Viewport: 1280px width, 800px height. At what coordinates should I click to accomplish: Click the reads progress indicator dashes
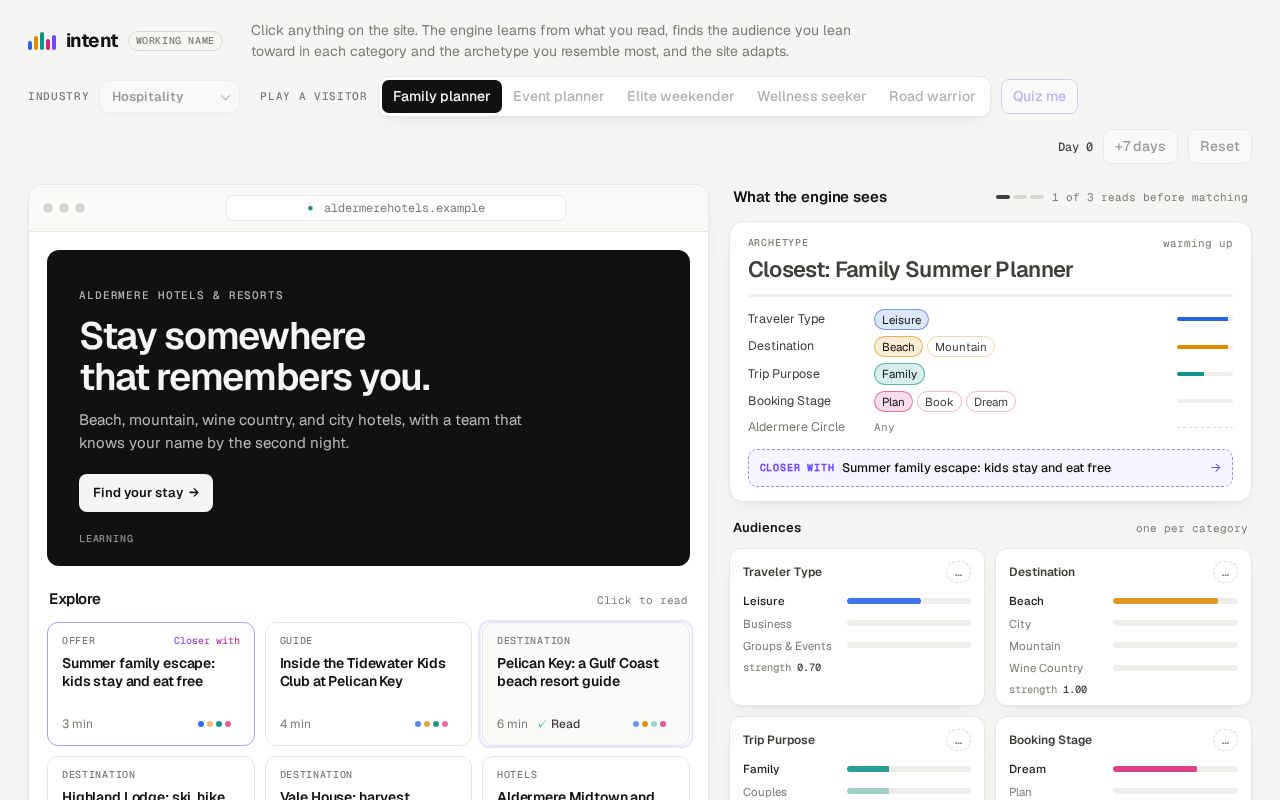1019,197
